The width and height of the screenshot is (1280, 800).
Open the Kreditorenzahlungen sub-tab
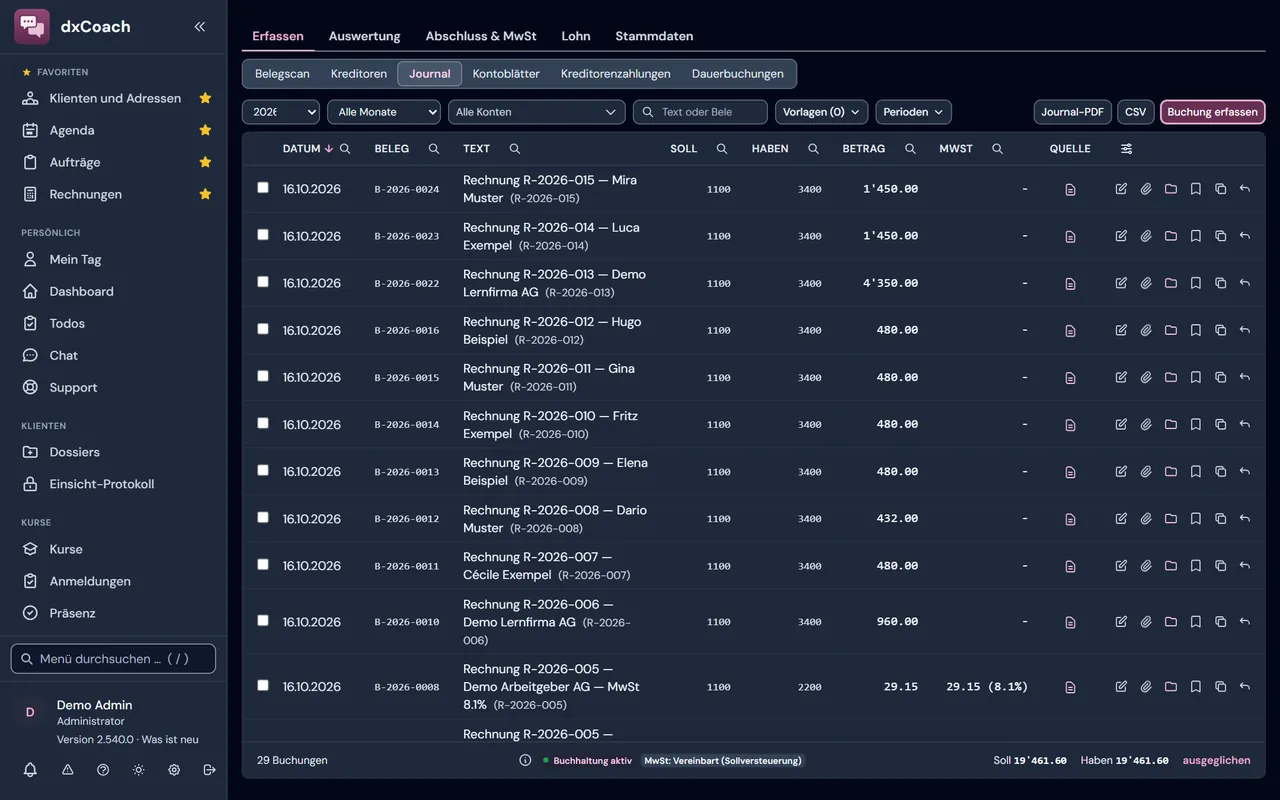click(x=616, y=74)
